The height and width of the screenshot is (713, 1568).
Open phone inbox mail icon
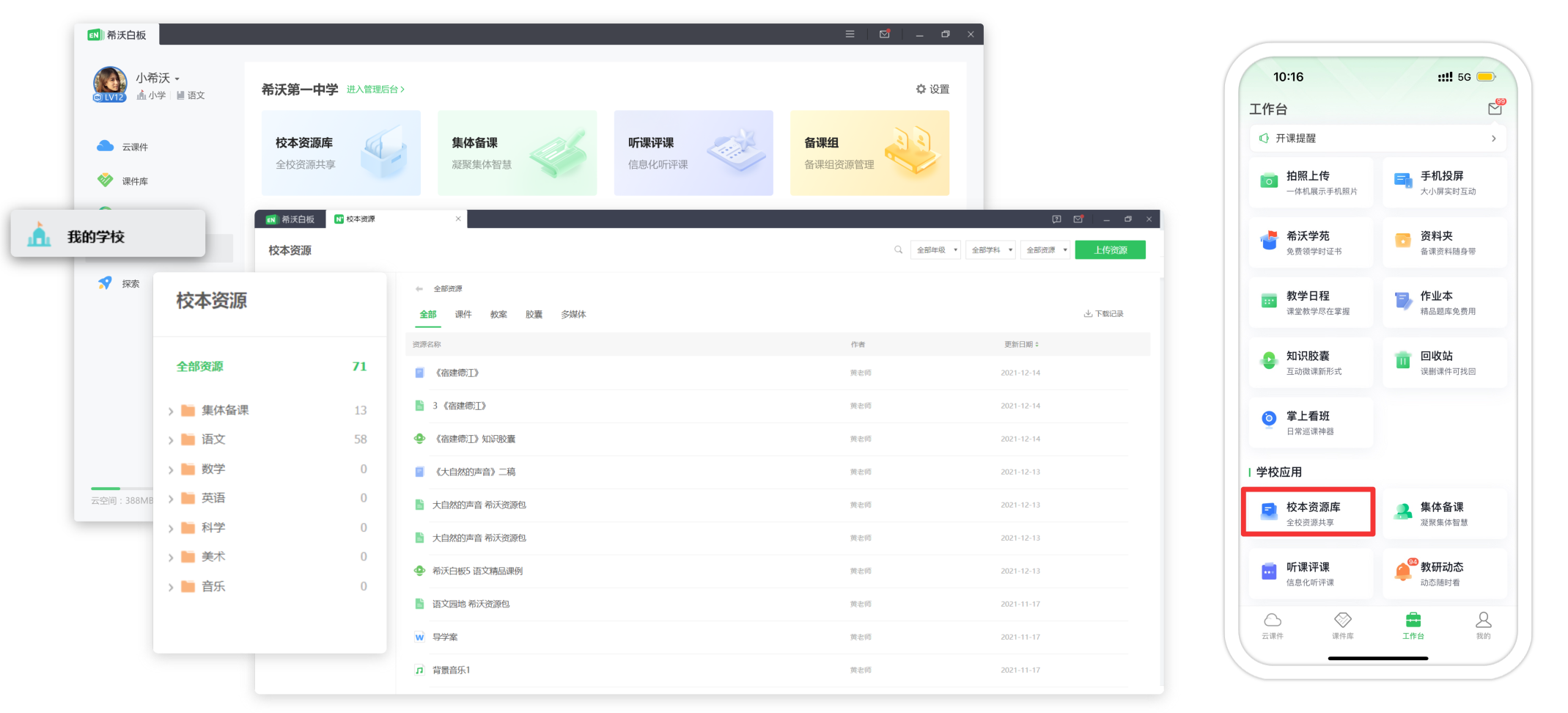point(1495,109)
